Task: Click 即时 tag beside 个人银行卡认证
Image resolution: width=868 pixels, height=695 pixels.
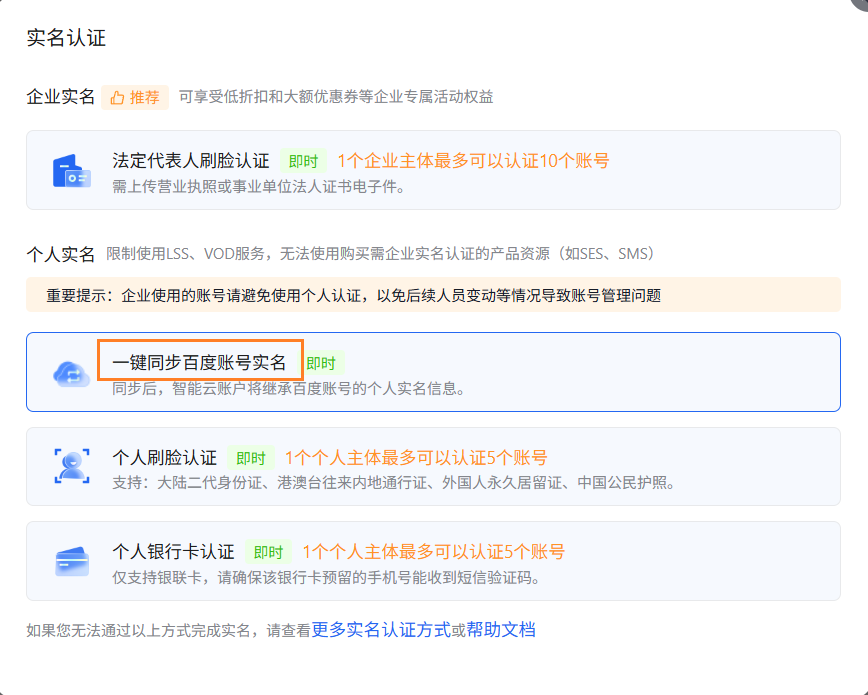Action: (268, 552)
